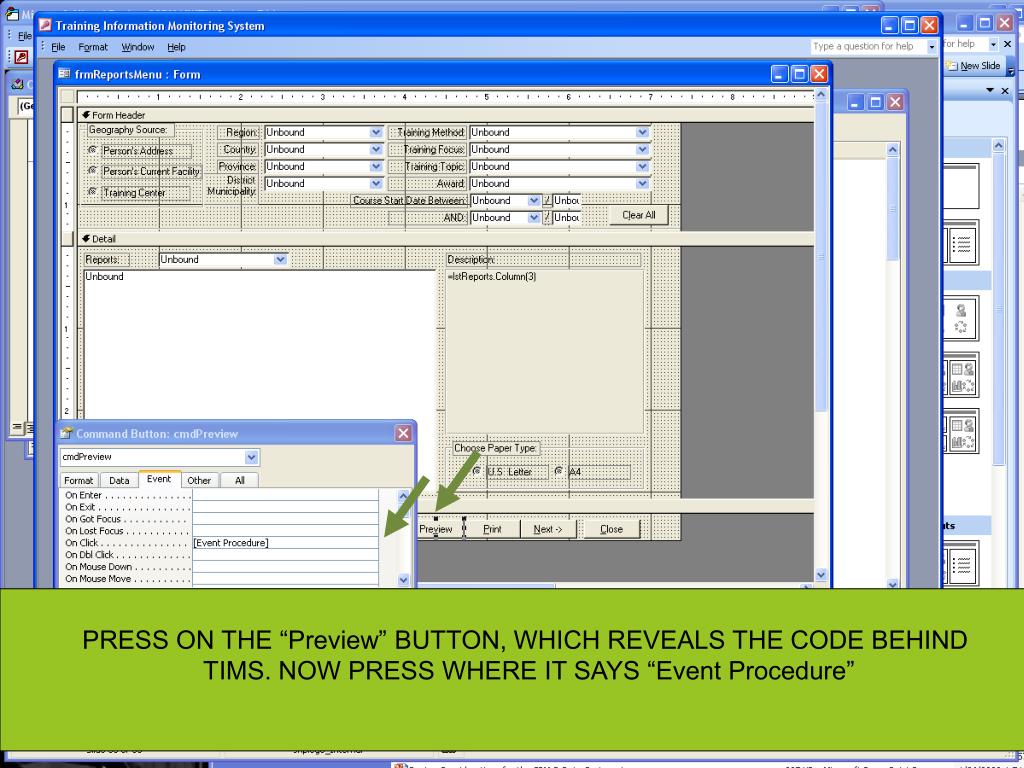Switch to the All tab in property sheet
Viewport: 1024px width, 768px height.
(240, 481)
